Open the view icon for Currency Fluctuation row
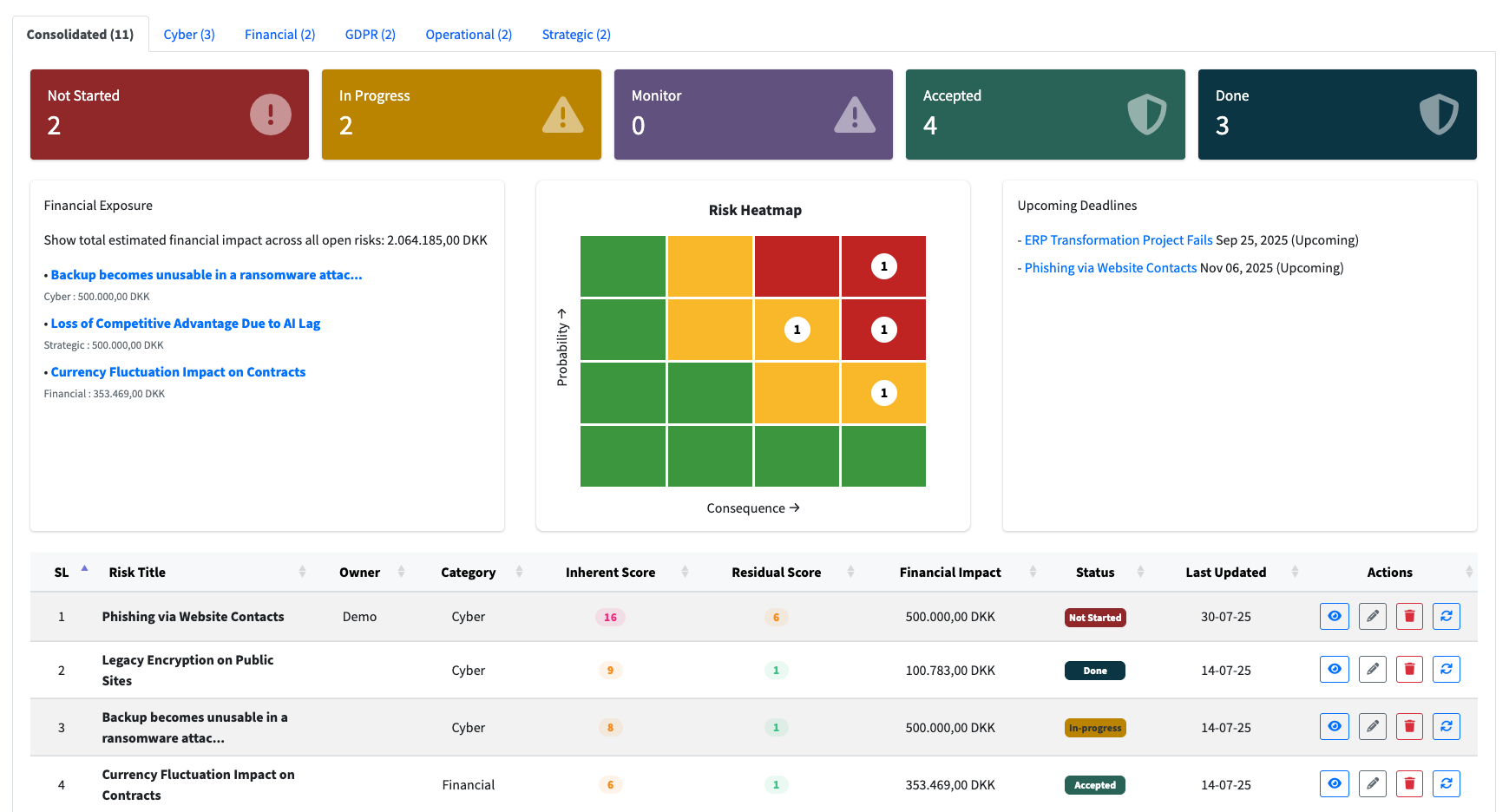 [1335, 783]
